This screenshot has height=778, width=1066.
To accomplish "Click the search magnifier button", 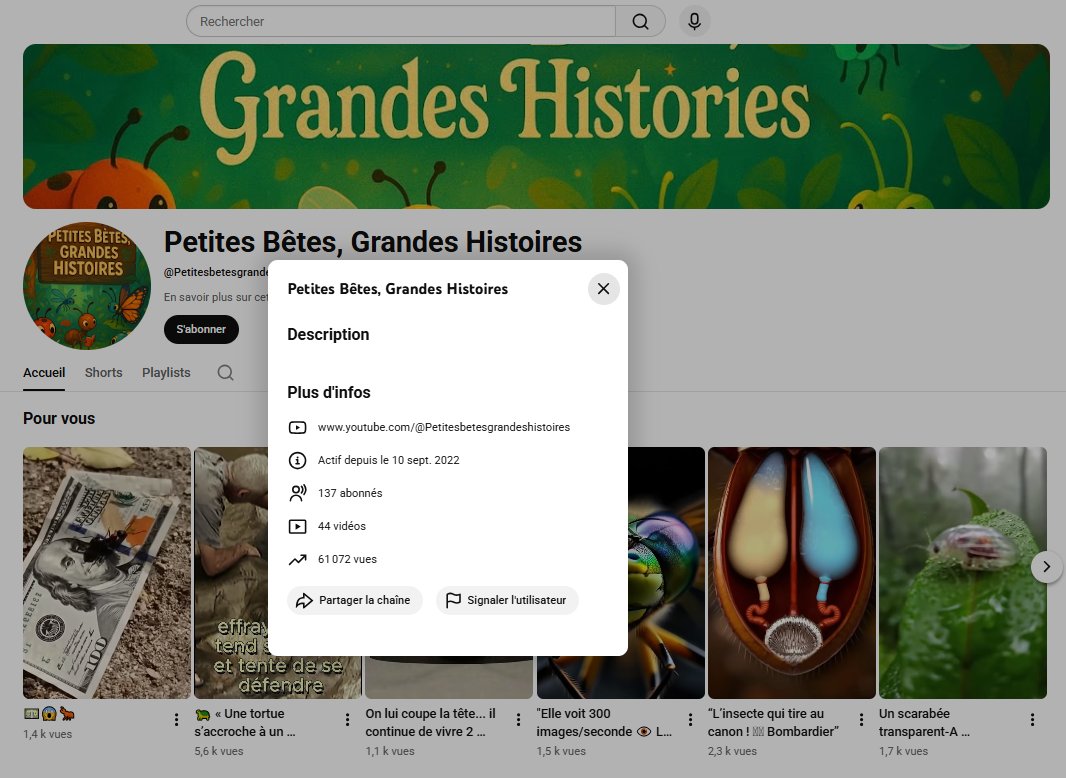I will pyautogui.click(x=640, y=21).
